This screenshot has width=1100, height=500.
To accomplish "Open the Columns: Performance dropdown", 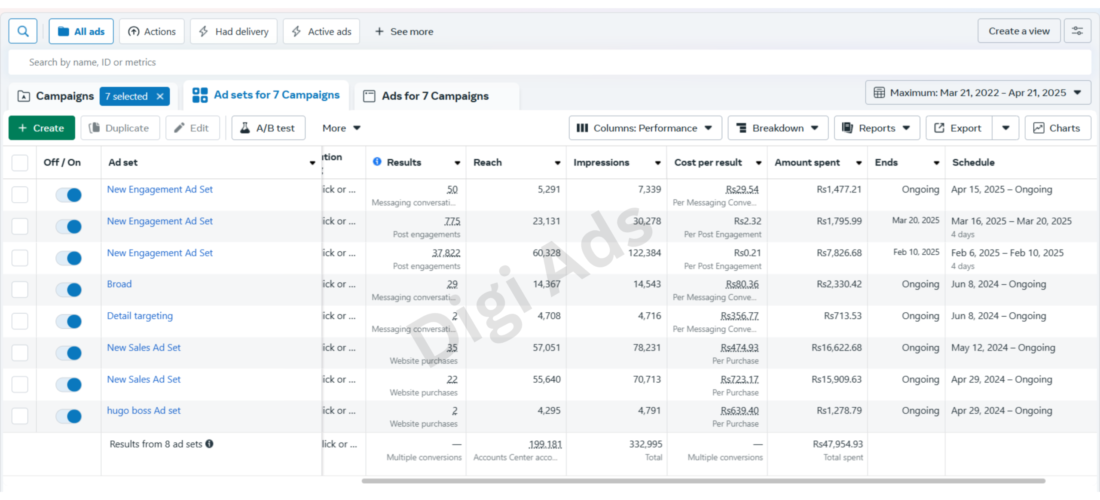I will click(645, 128).
